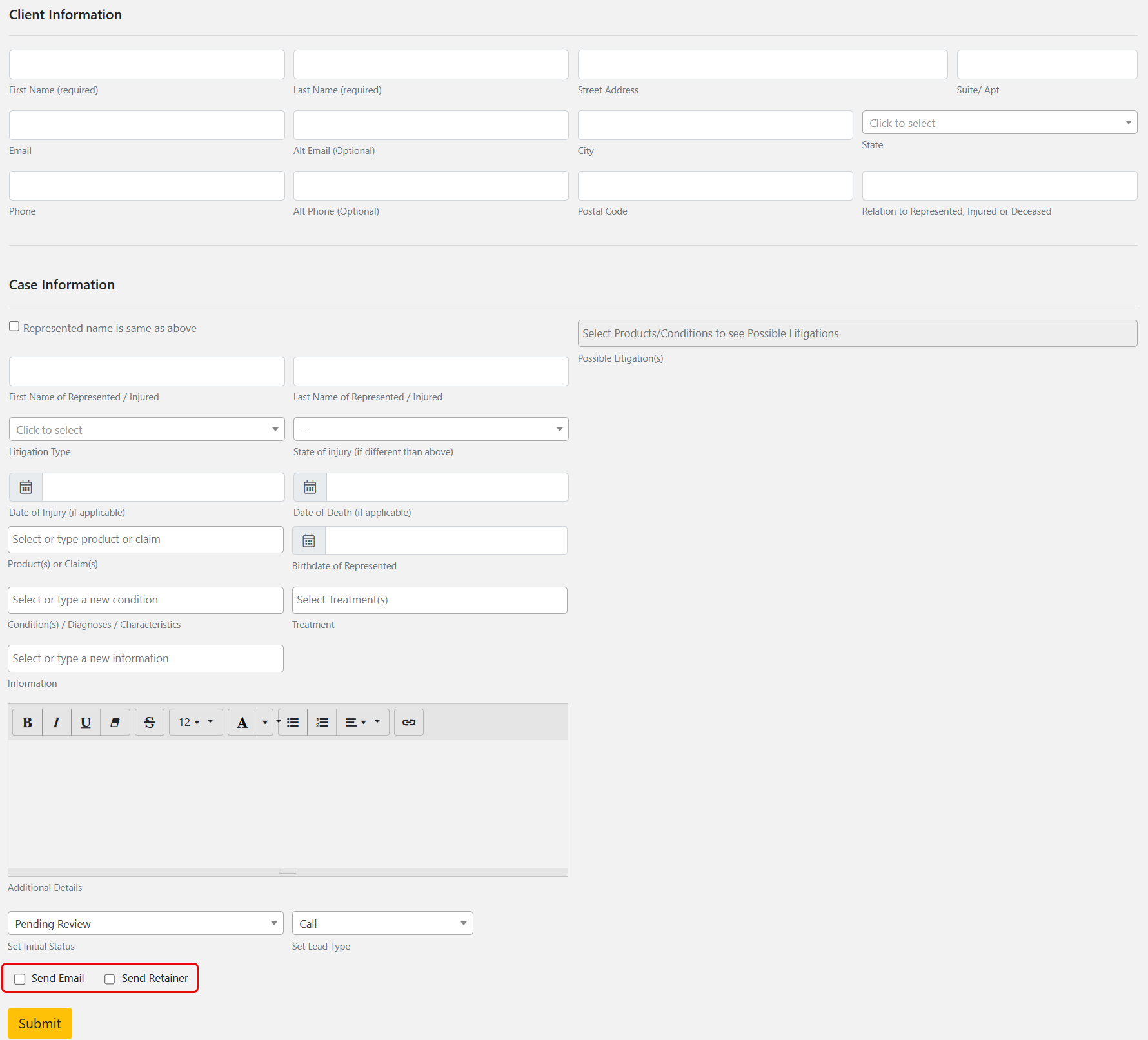
Task: Open the Date of Injury calendar picker
Action: coord(26,487)
